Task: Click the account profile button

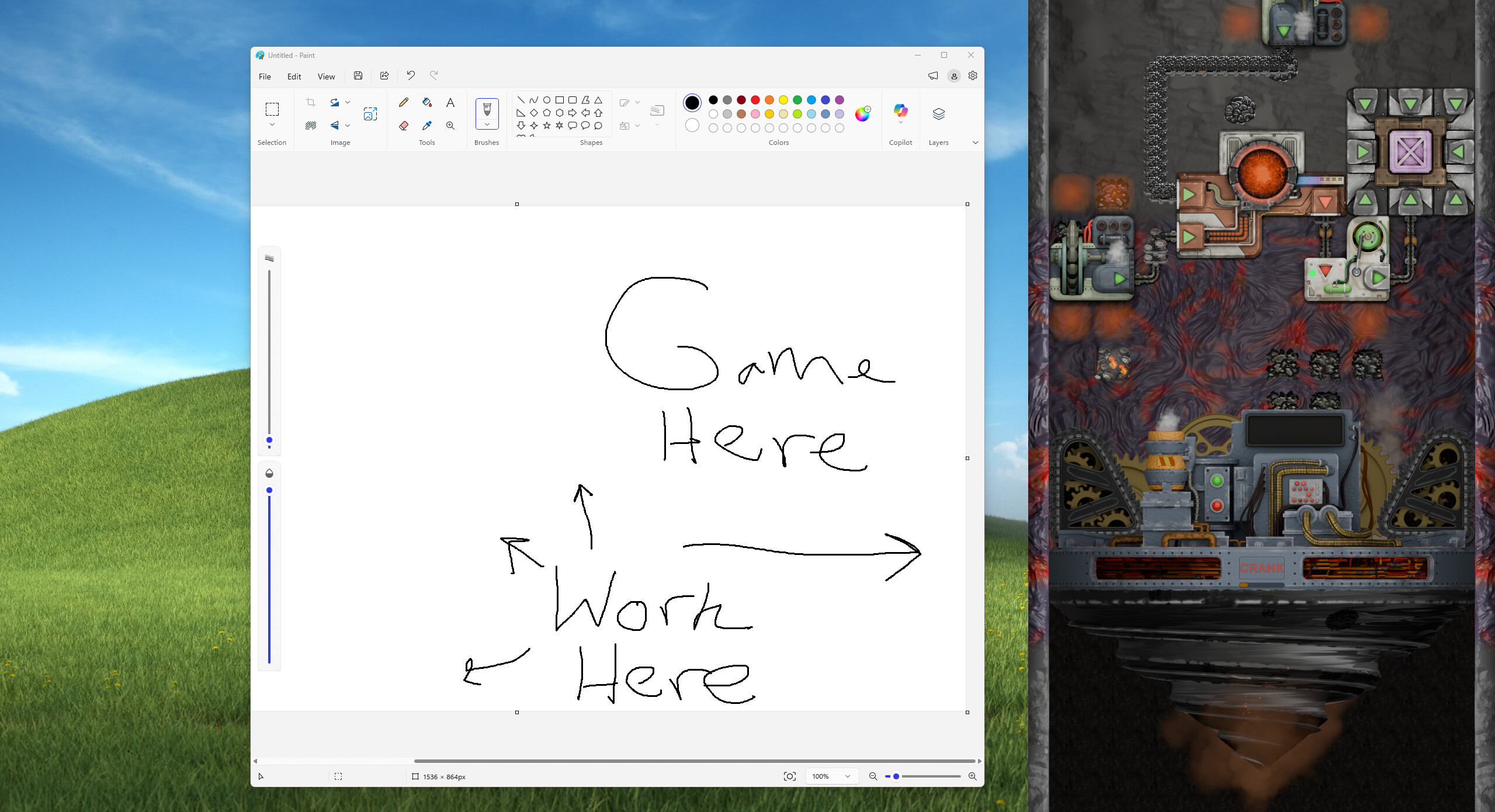Action: tap(953, 76)
